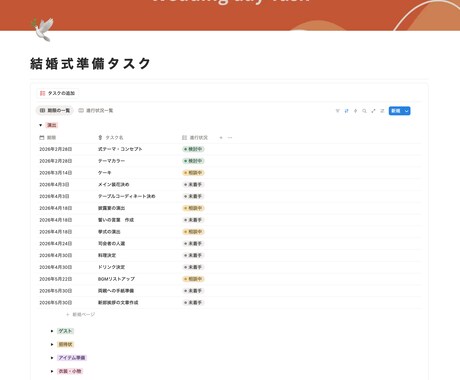This screenshot has height=380, width=460.
Task: Open the 誓いの言葉 作成 task
Action: point(116,220)
